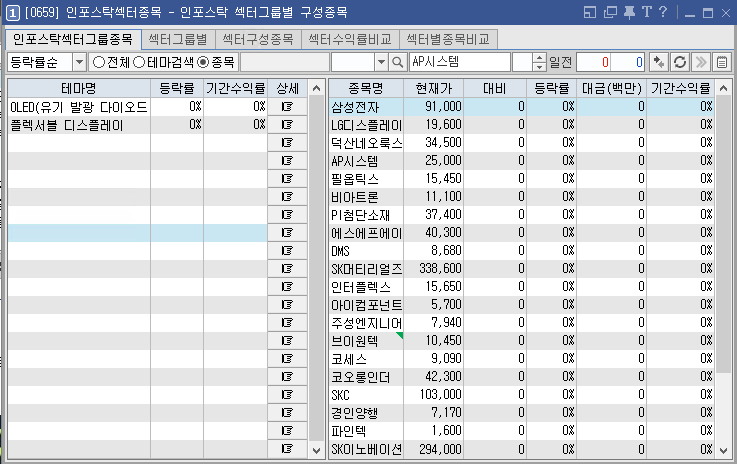This screenshot has height=464, width=737.
Task: Select SKC stock row
Action: coord(522,394)
